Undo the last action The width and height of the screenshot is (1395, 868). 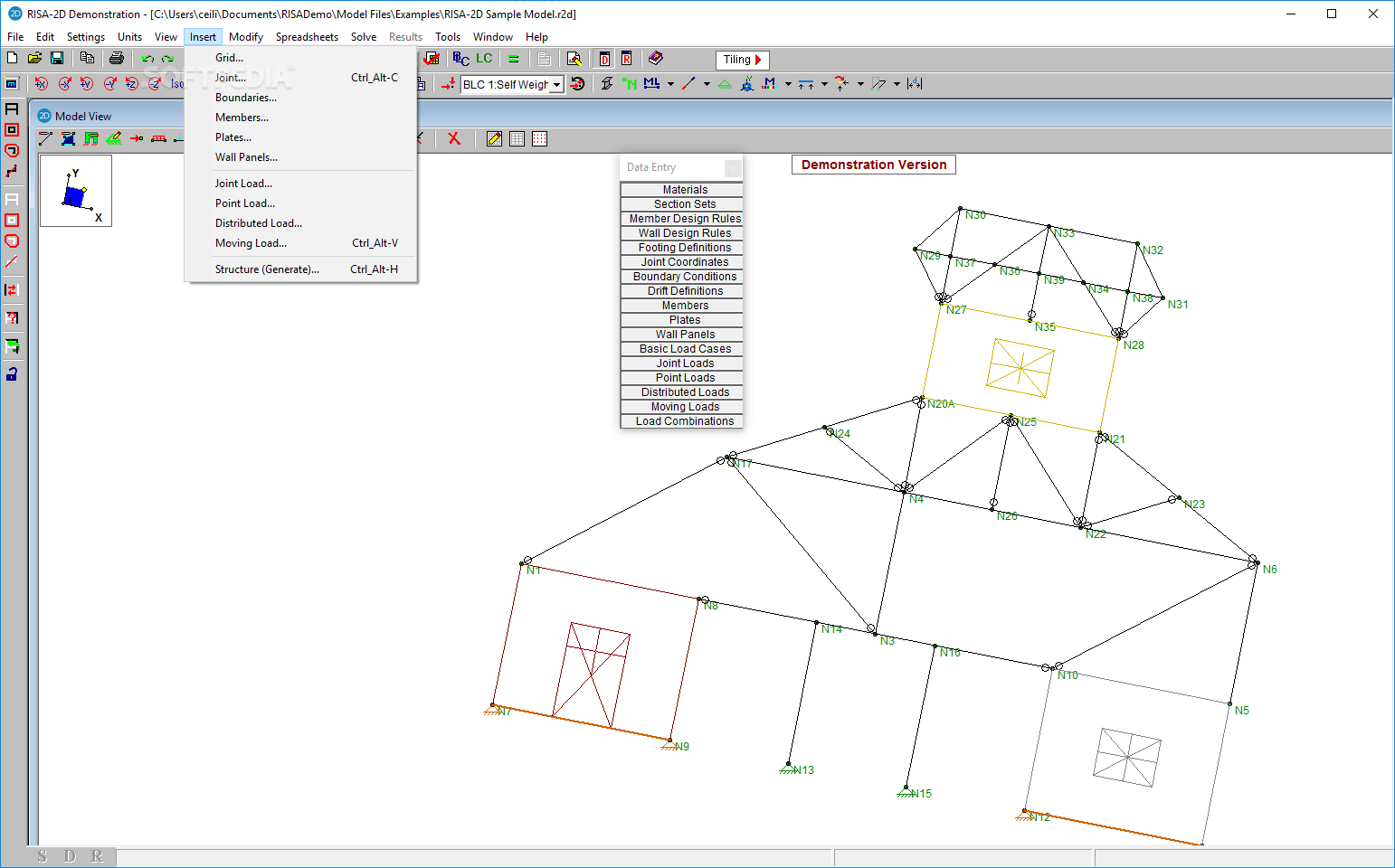(x=147, y=58)
